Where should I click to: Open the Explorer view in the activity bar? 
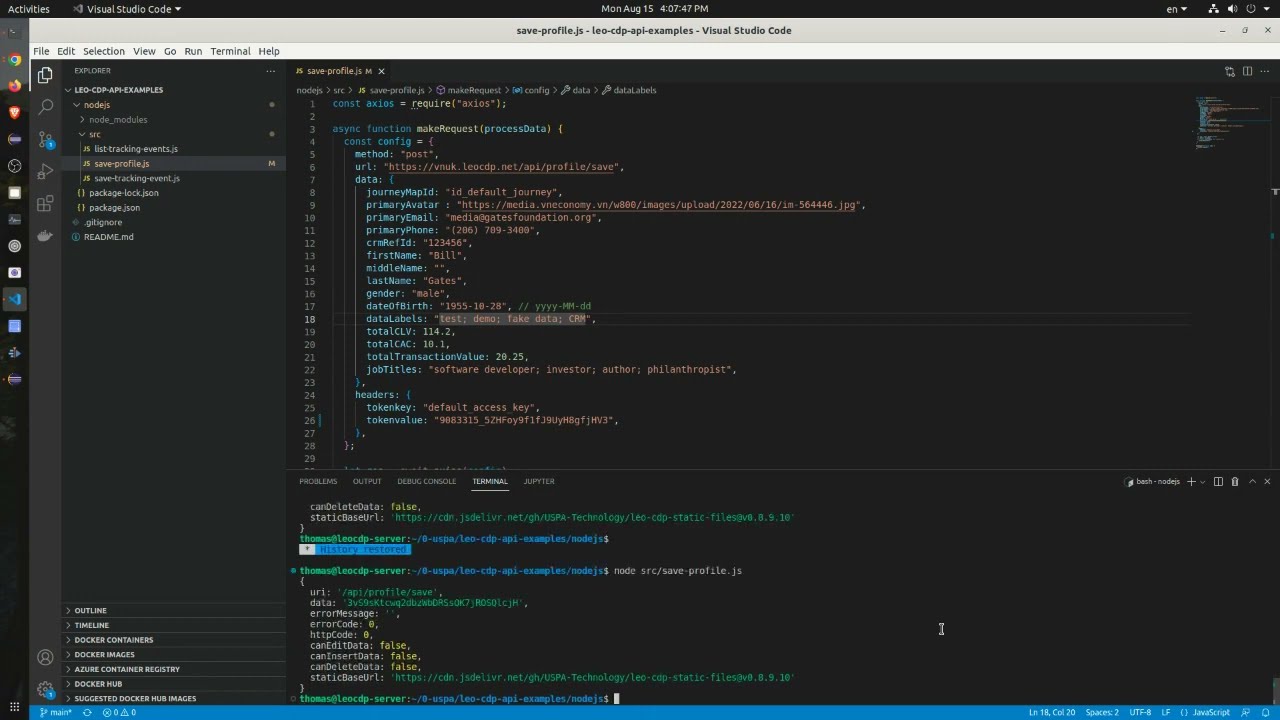pyautogui.click(x=45, y=75)
